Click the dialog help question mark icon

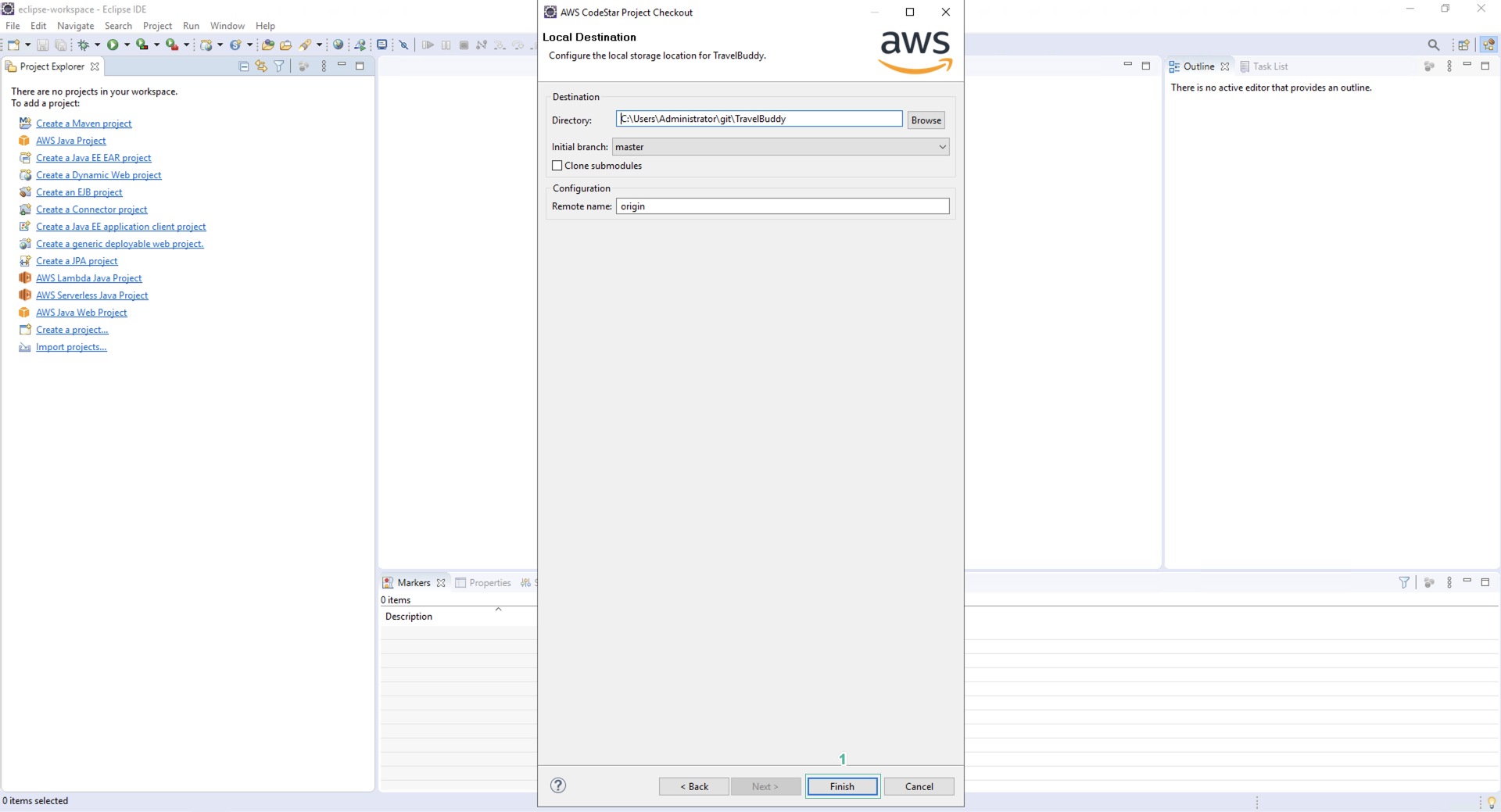558,785
